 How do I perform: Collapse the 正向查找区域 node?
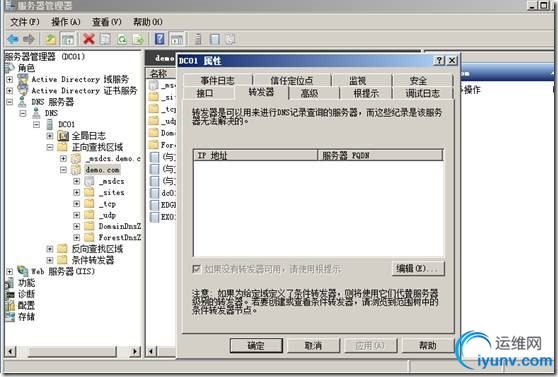[x=50, y=147]
